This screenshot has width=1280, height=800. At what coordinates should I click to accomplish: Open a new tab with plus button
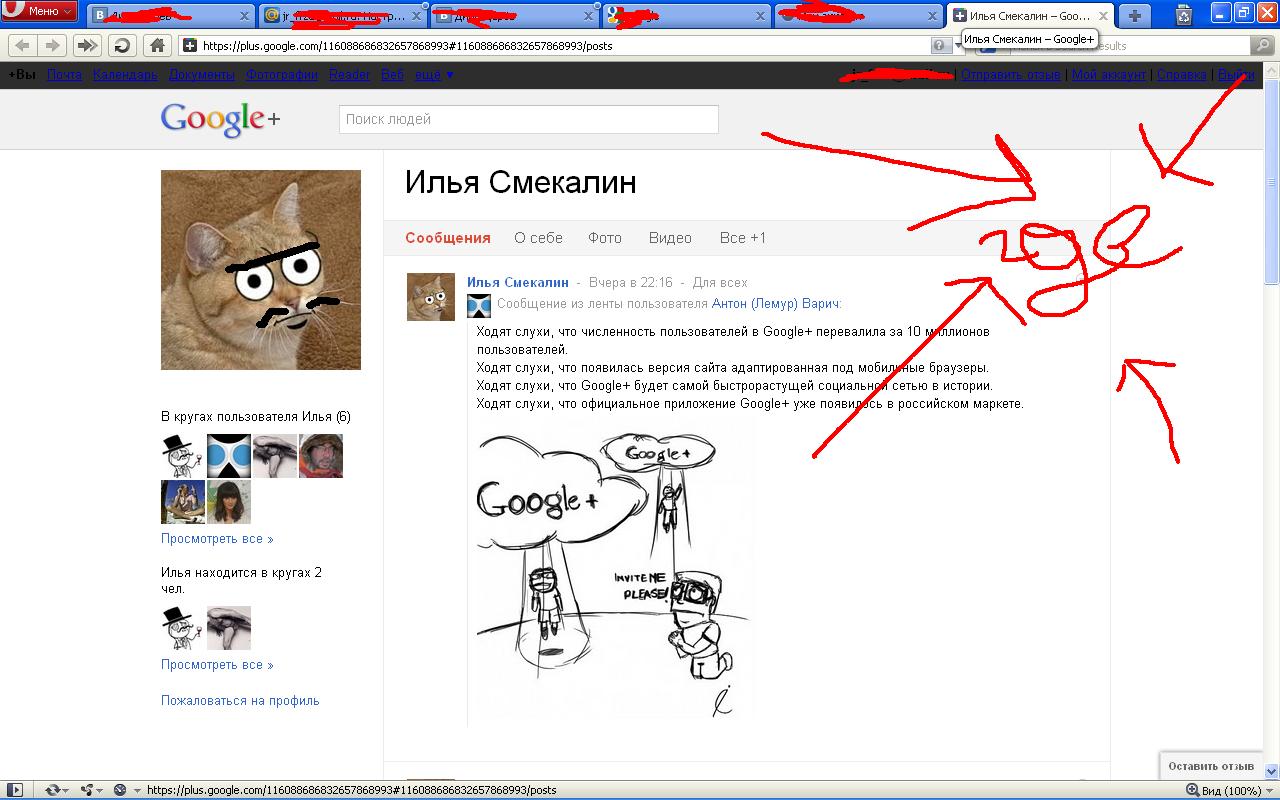[1134, 15]
